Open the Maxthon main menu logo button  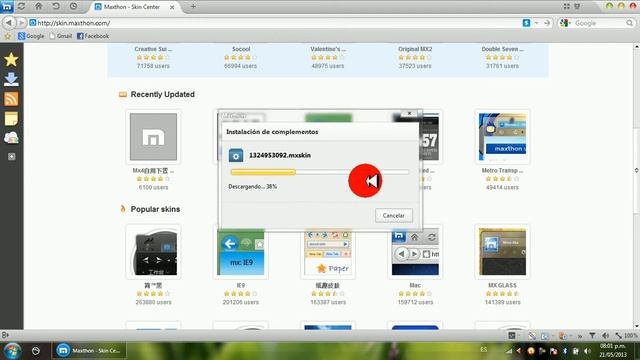point(7,7)
